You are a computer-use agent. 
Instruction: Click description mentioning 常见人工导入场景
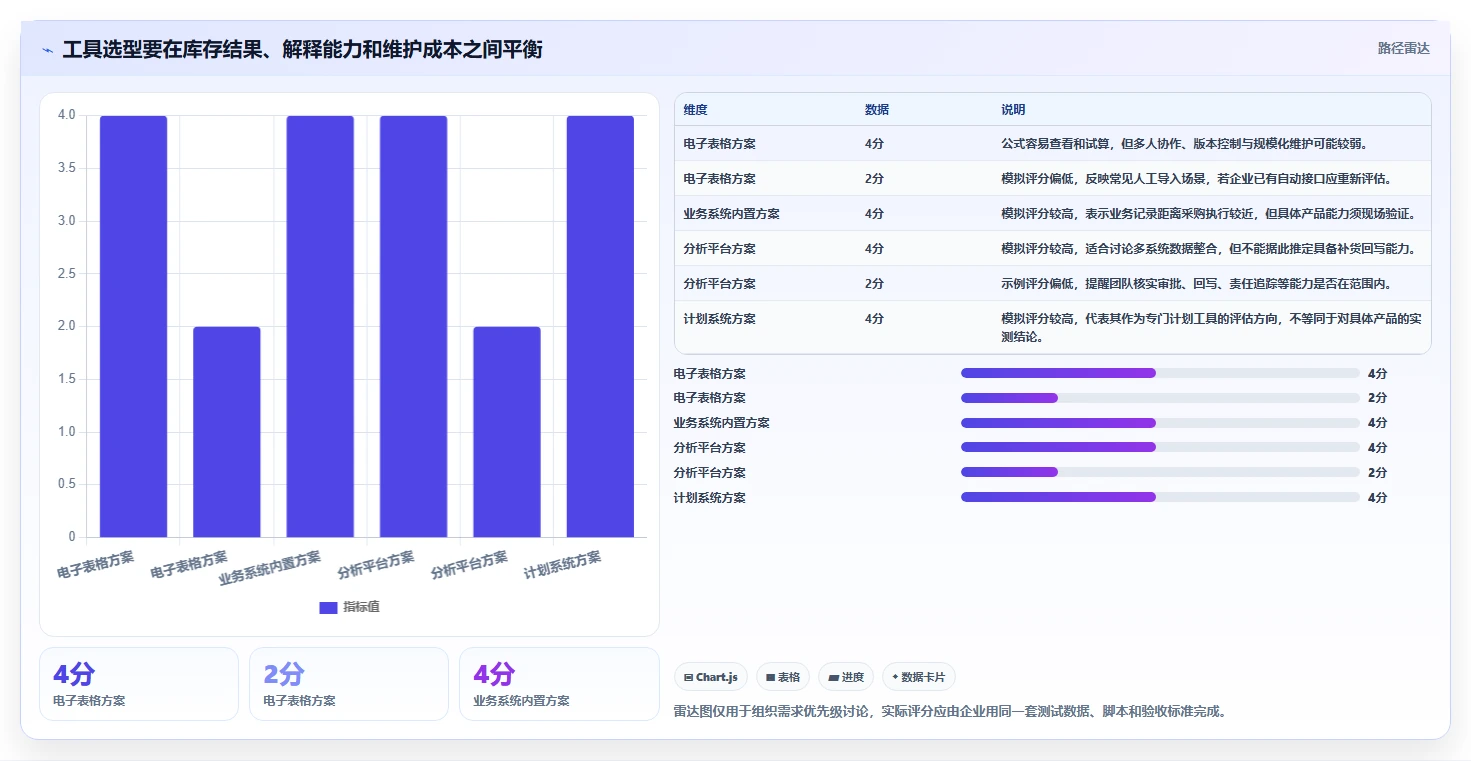(x=1196, y=179)
